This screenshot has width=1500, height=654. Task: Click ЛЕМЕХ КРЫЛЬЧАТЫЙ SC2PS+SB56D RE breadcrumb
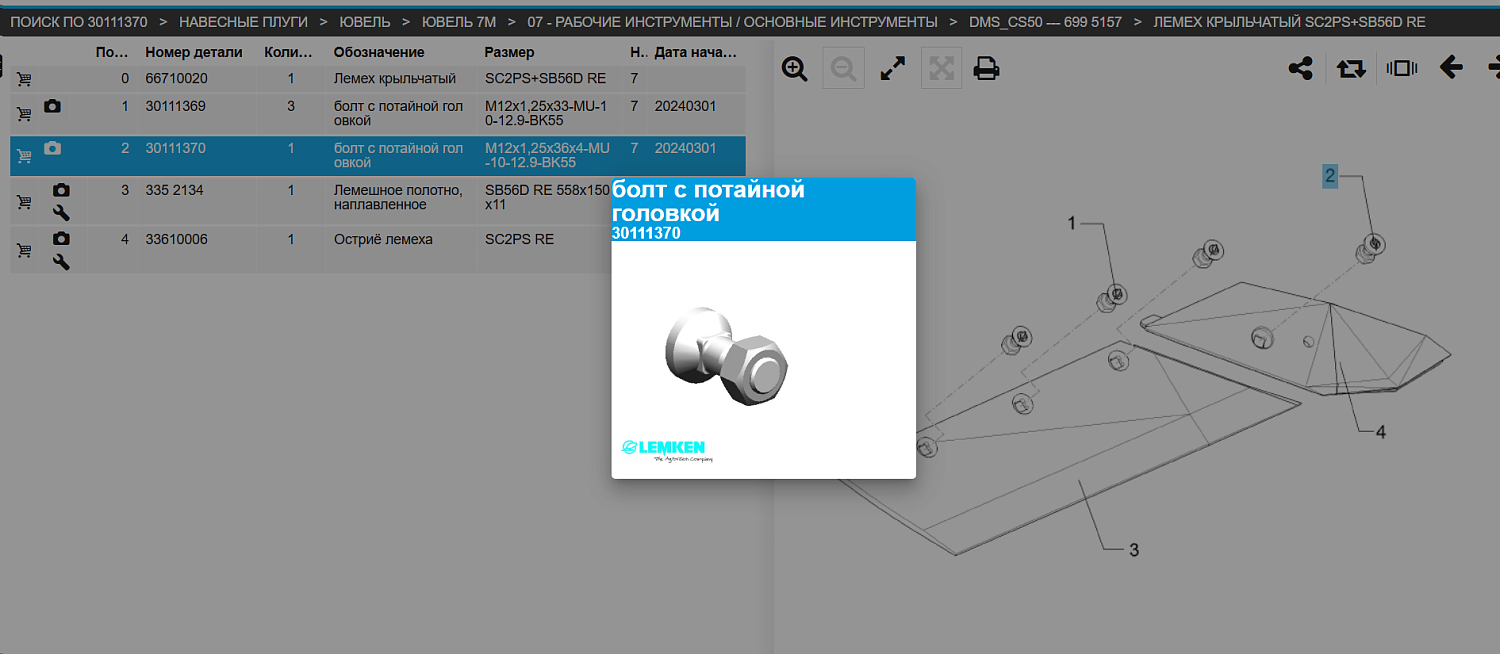click(x=1289, y=22)
